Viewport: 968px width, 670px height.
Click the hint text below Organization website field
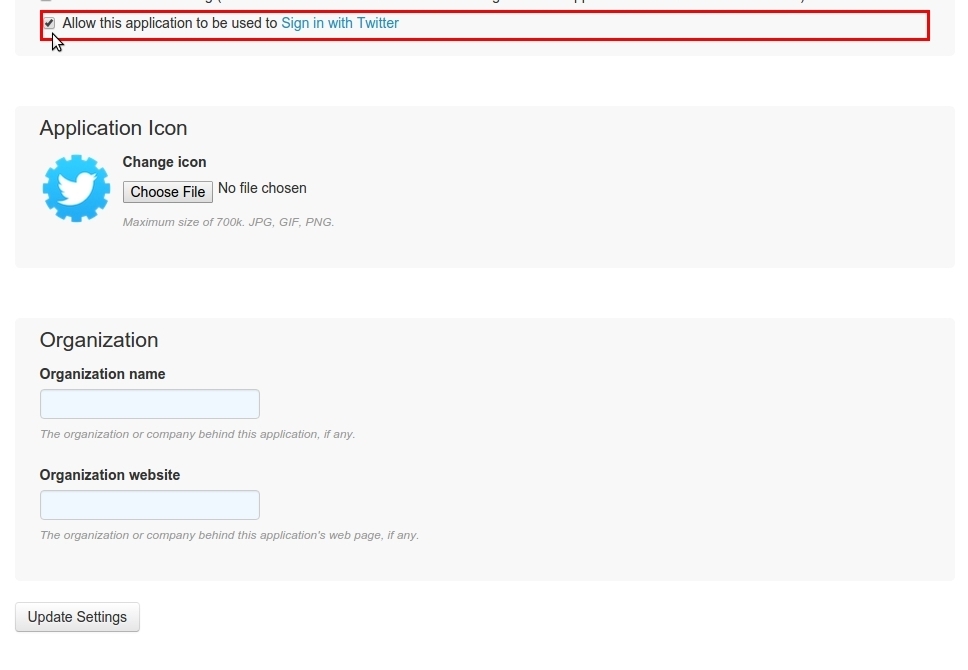[229, 535]
